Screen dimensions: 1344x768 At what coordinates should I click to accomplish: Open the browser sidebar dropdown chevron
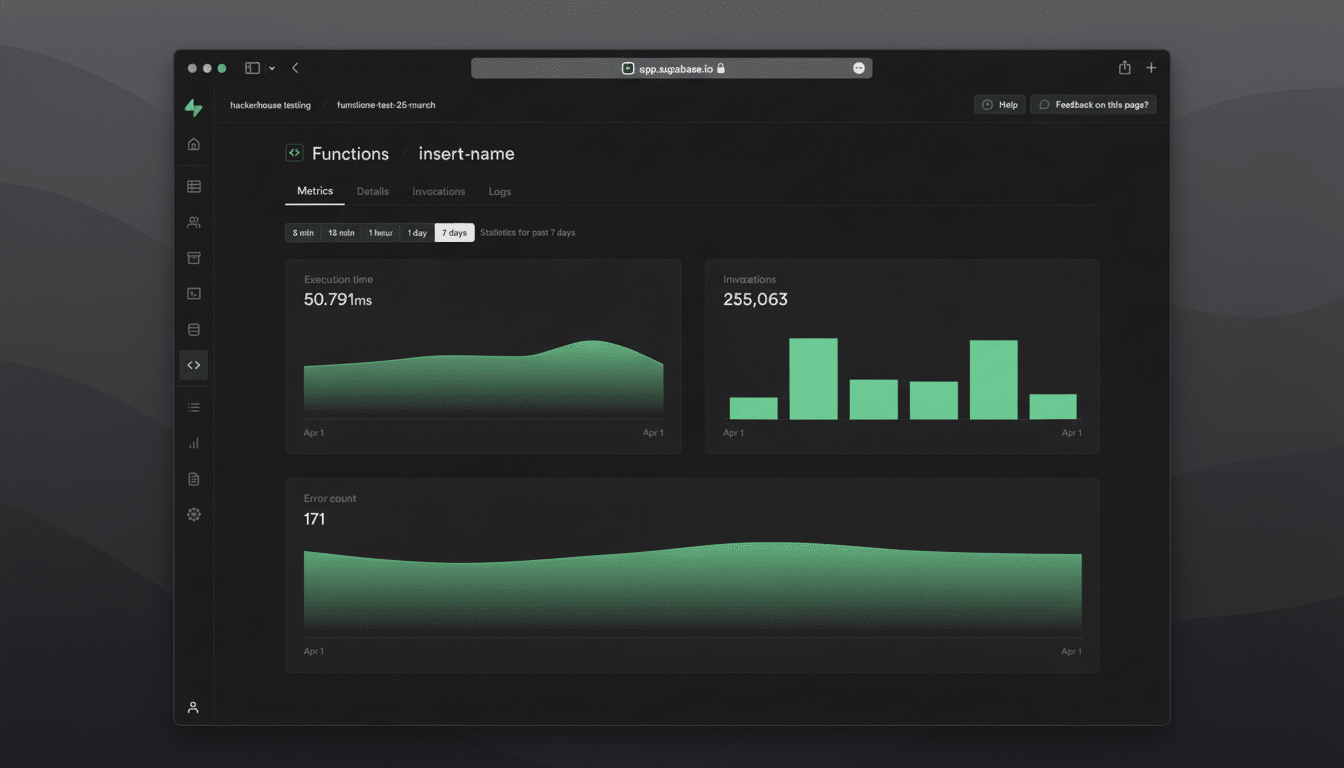(x=271, y=67)
